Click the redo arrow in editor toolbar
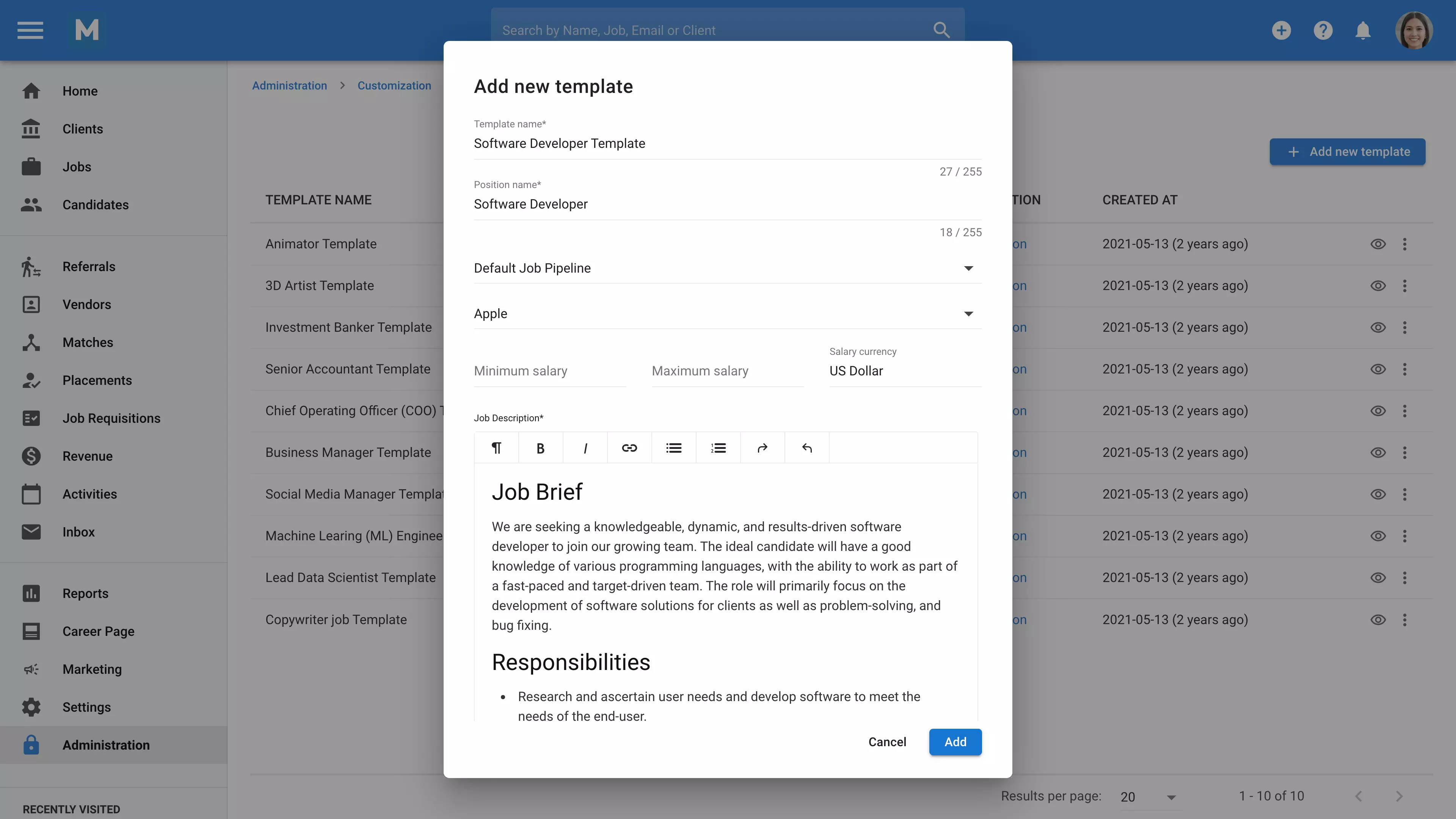The image size is (1456, 819). coord(763,448)
